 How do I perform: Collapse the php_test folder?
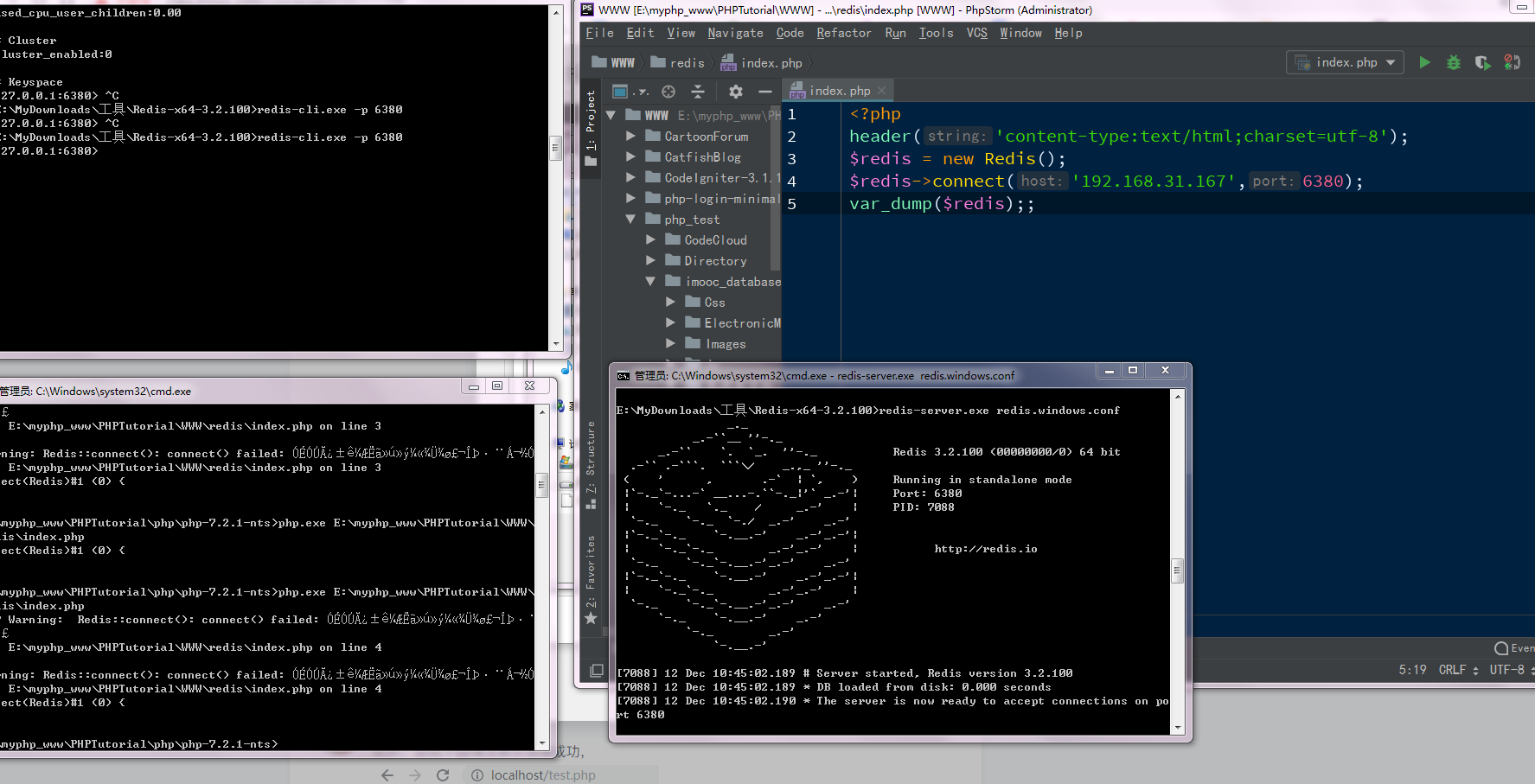[x=630, y=219]
